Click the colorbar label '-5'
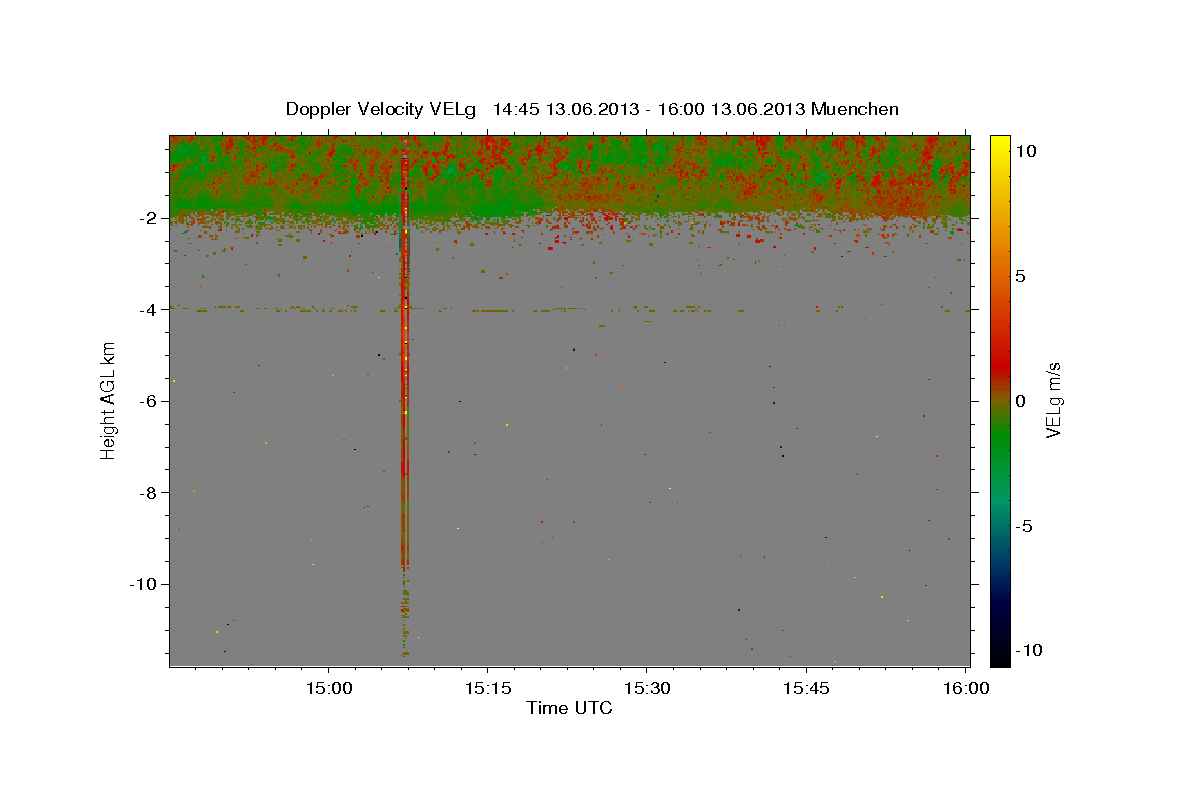1200x800 pixels. click(1024, 526)
